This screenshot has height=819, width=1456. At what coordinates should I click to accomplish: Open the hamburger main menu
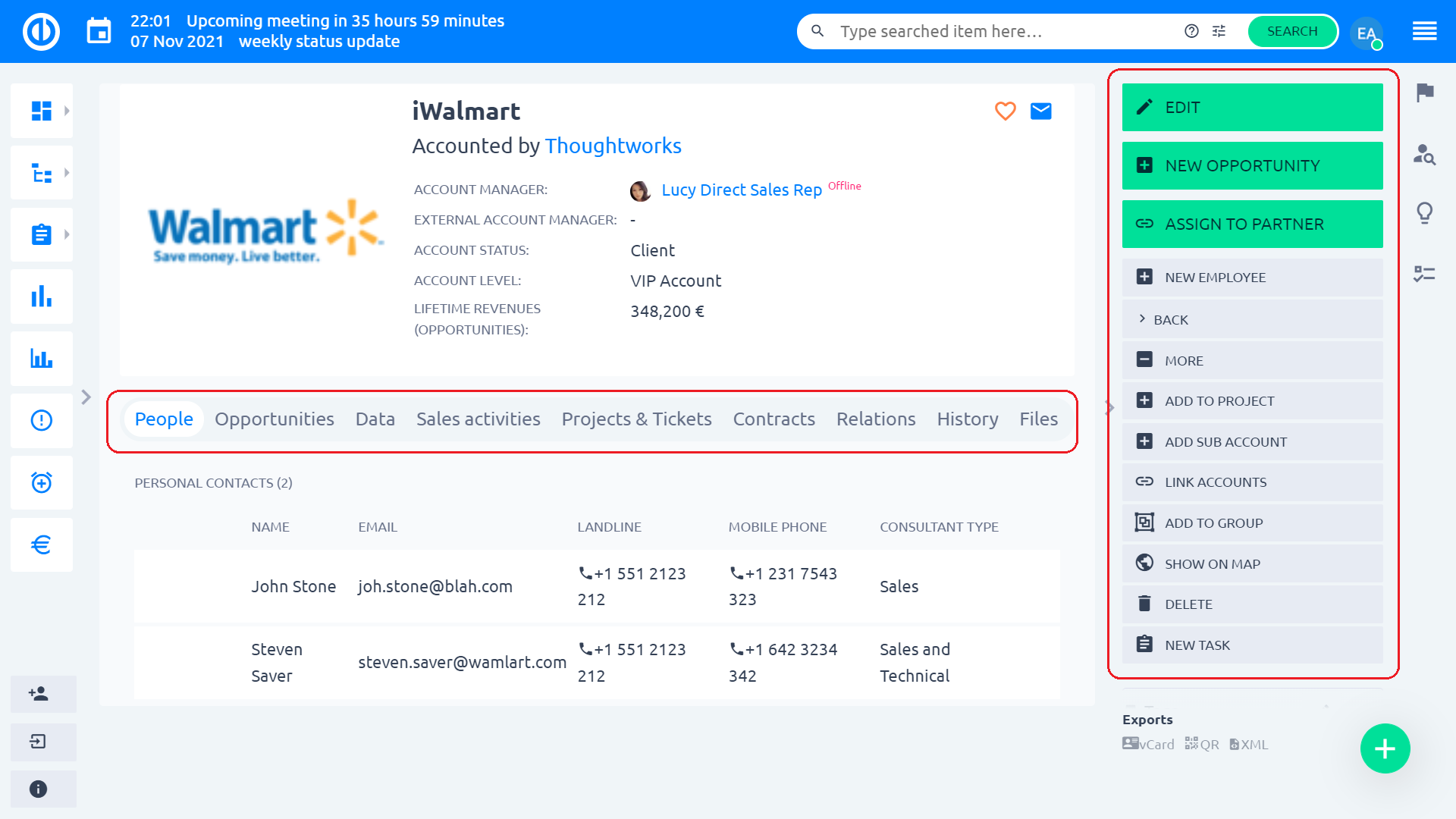point(1424,31)
